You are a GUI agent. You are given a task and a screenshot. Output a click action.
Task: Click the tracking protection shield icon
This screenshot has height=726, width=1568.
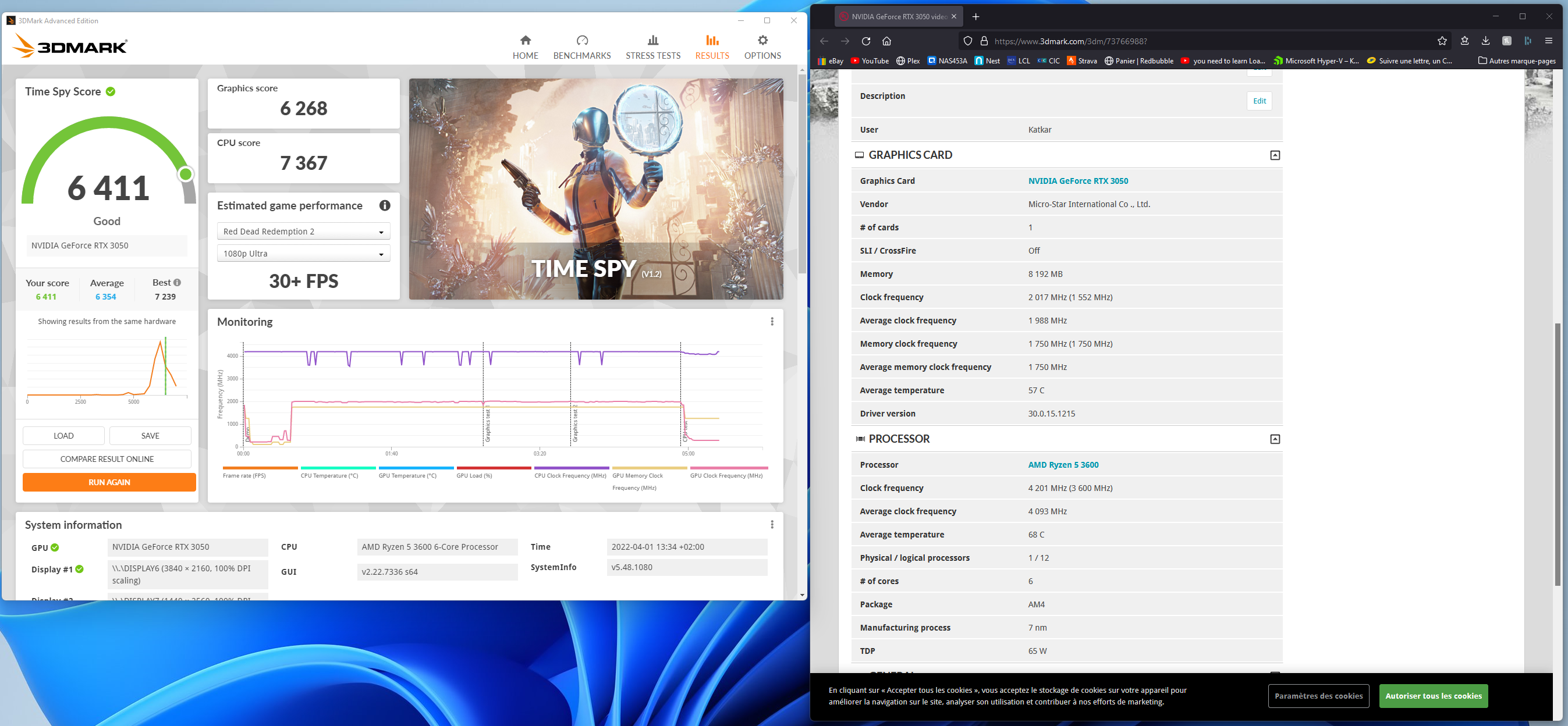[968, 41]
